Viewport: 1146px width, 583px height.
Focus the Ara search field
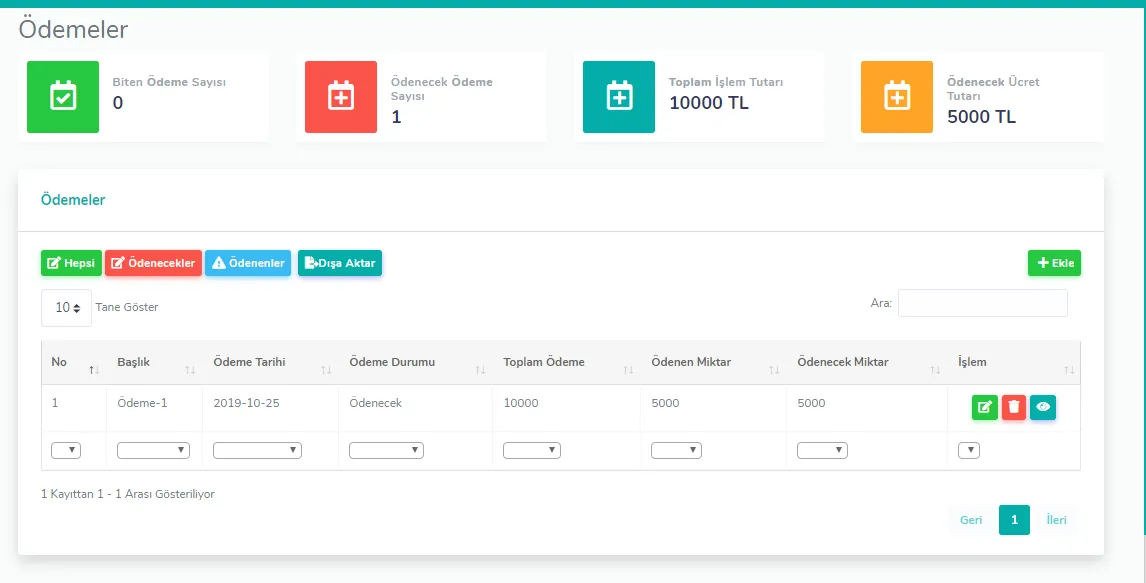pos(983,303)
